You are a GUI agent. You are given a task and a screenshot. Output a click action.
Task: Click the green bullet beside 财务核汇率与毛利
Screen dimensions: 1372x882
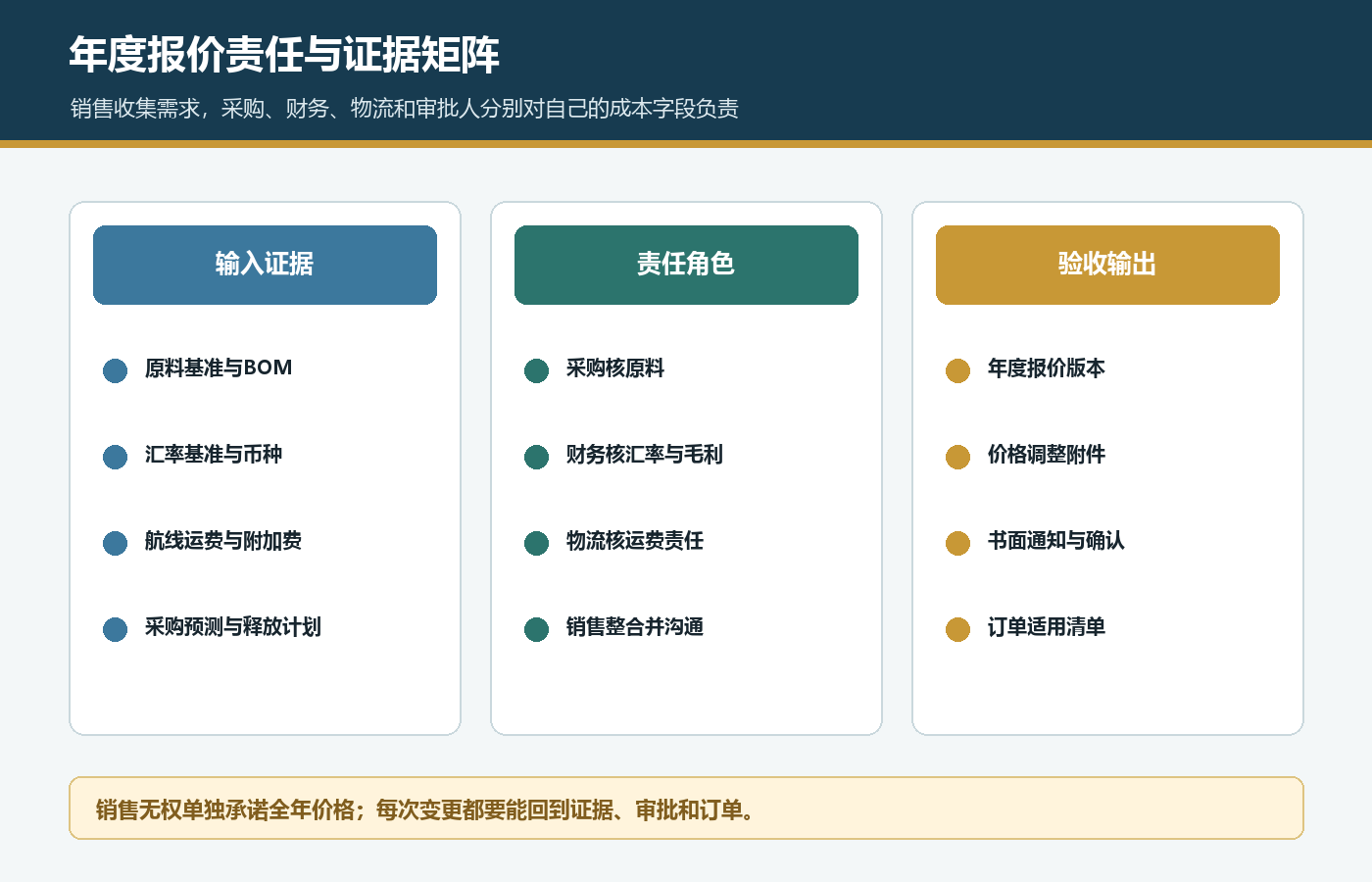(537, 457)
